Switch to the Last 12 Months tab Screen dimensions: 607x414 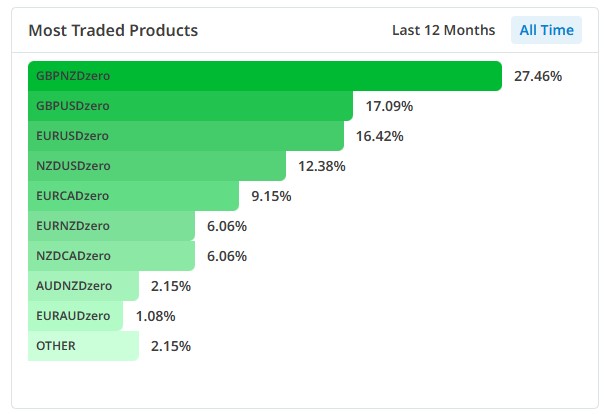click(443, 30)
